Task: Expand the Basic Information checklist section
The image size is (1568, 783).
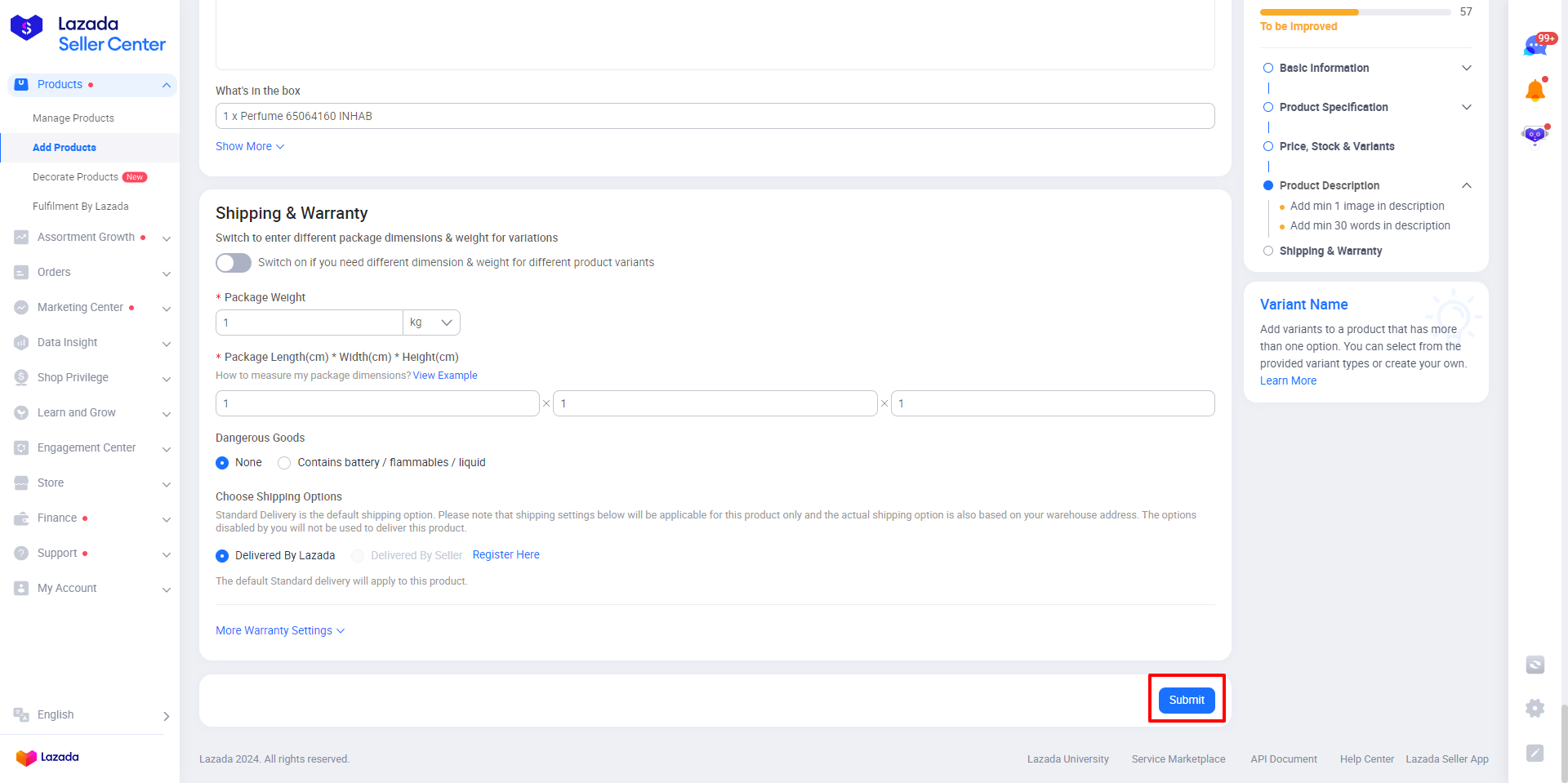Action: pos(1467,68)
